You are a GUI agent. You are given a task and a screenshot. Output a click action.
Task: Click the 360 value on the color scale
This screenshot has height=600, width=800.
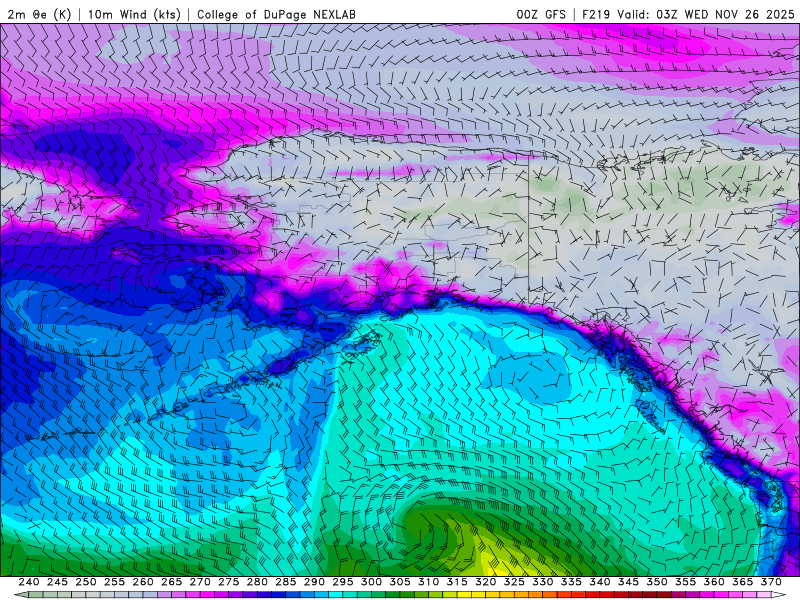pyautogui.click(x=714, y=582)
